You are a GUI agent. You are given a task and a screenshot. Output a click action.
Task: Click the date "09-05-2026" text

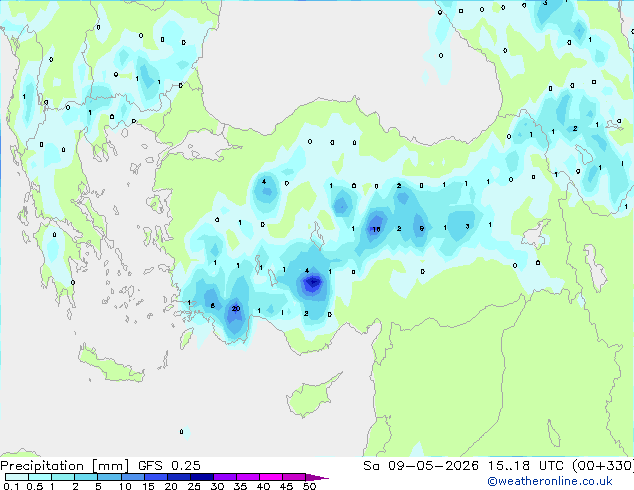tap(433, 466)
